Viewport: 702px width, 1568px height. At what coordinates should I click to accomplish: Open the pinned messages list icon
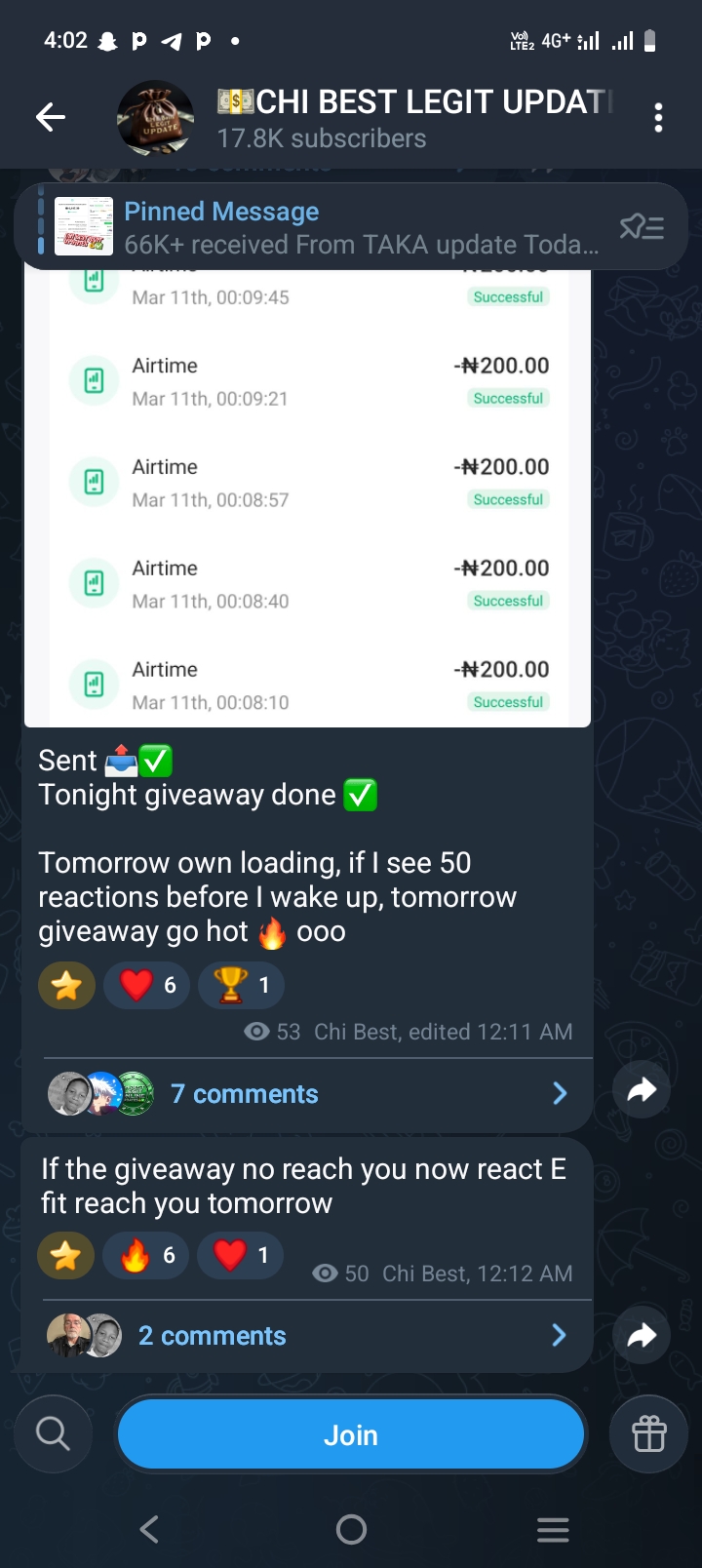tap(642, 227)
